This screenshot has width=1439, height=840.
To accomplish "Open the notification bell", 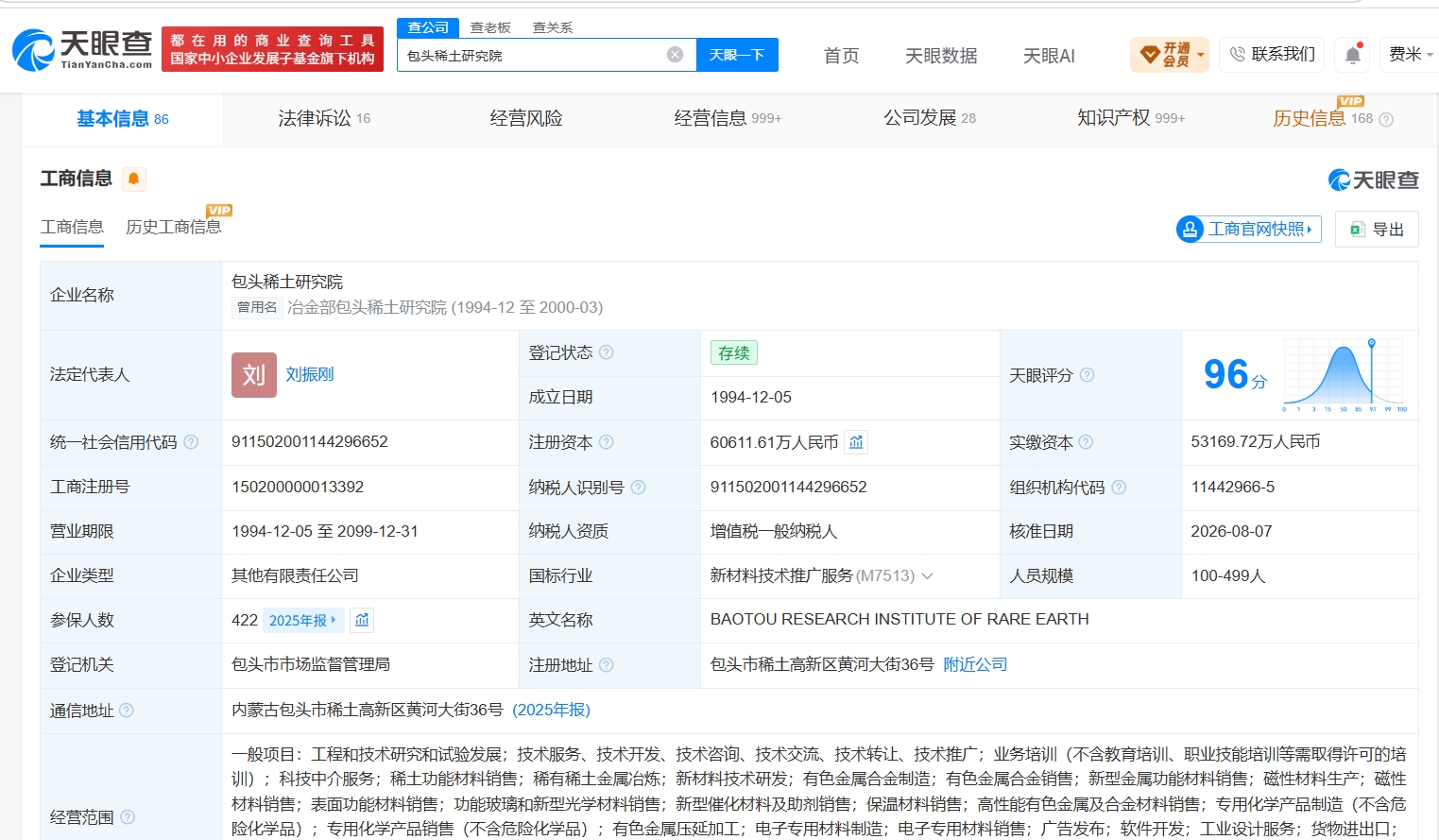I will pyautogui.click(x=1353, y=55).
